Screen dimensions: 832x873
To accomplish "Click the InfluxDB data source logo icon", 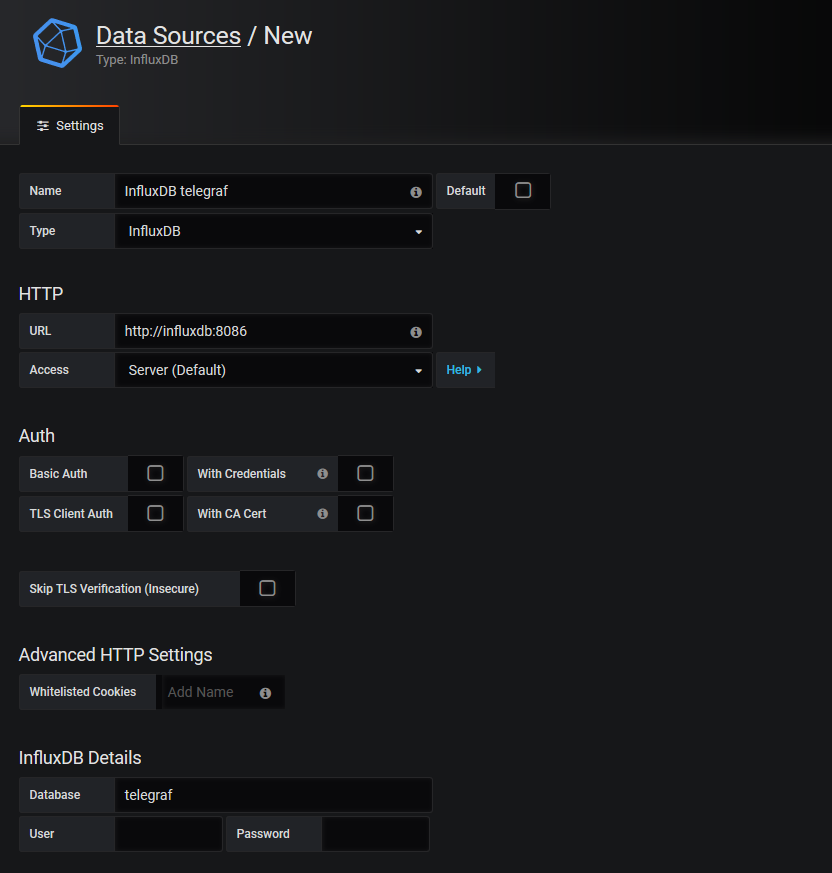I will click(x=57, y=43).
